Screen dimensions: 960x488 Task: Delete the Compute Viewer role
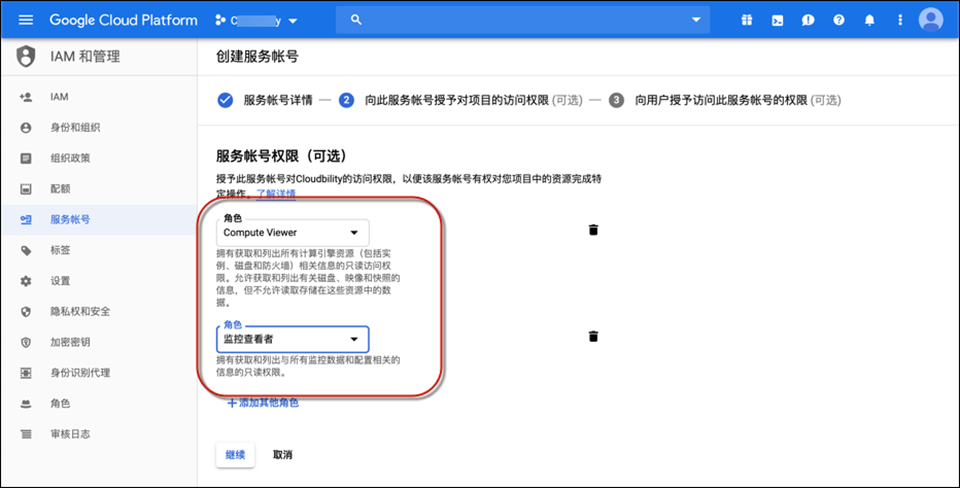click(593, 230)
